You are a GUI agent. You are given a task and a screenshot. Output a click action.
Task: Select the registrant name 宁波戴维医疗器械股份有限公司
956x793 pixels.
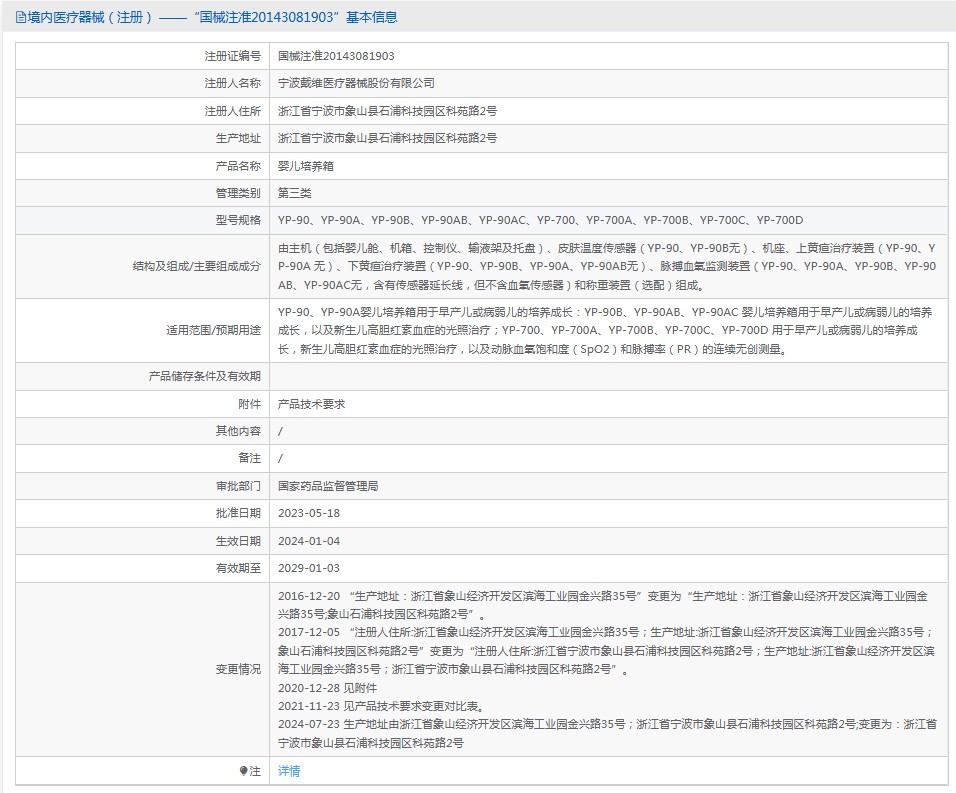[x=356, y=83]
